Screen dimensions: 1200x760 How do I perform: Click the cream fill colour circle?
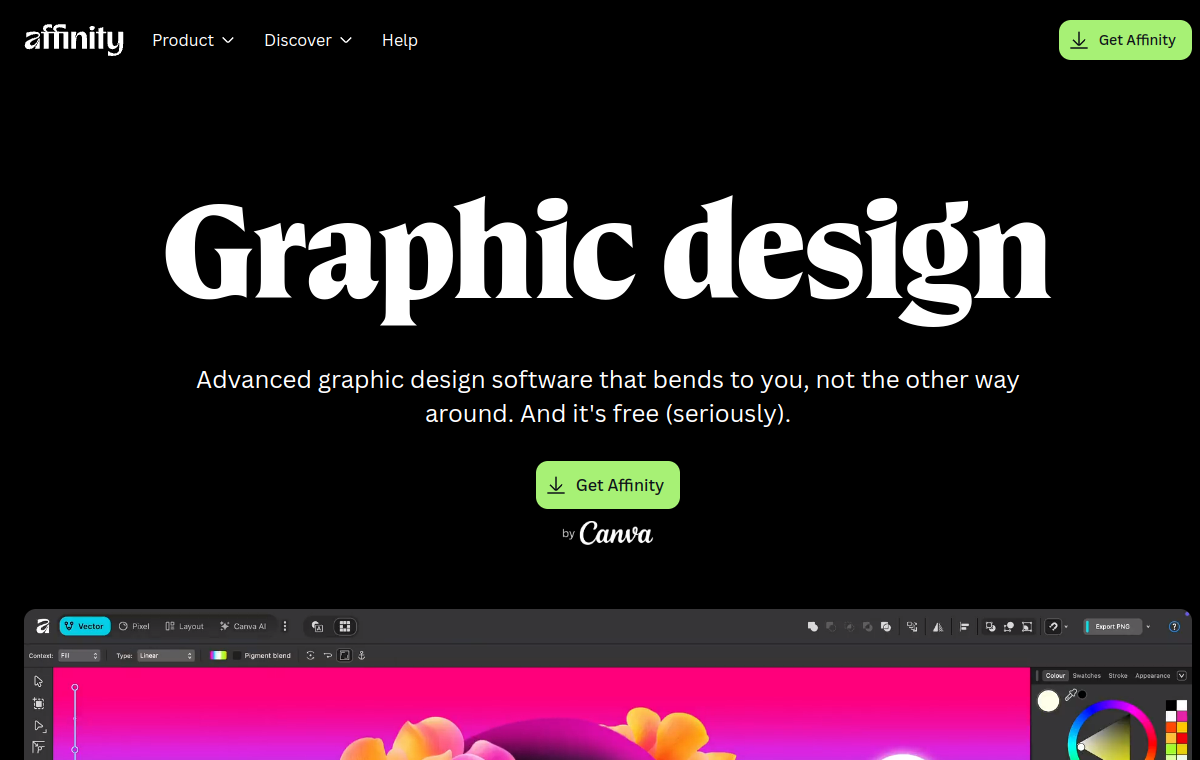(x=1048, y=701)
